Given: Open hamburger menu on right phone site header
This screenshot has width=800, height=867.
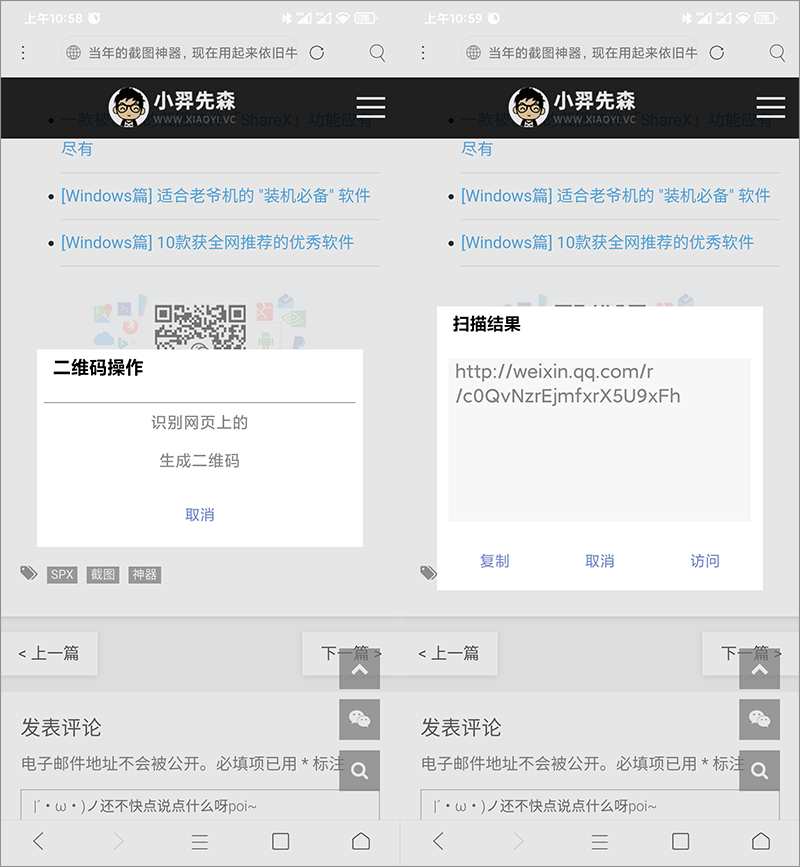Looking at the screenshot, I should (771, 107).
